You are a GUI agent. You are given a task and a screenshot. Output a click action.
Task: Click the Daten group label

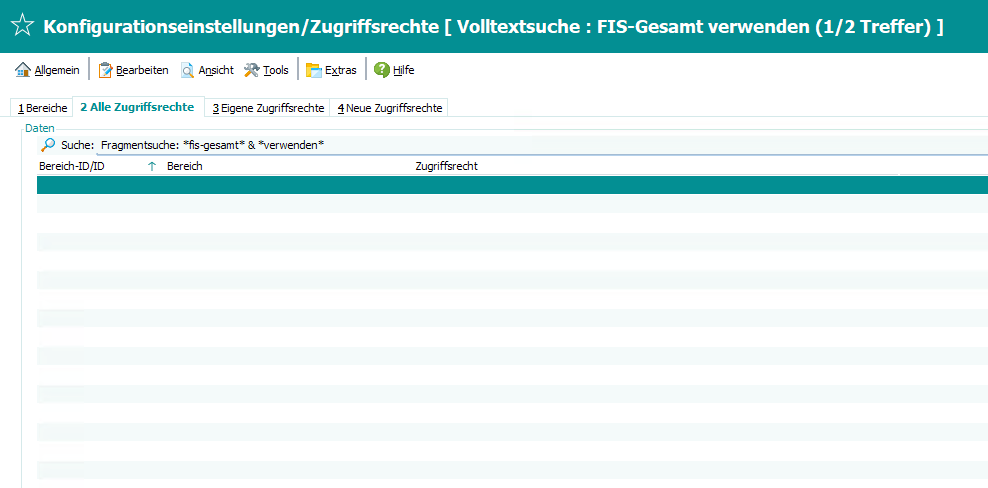tap(40, 128)
